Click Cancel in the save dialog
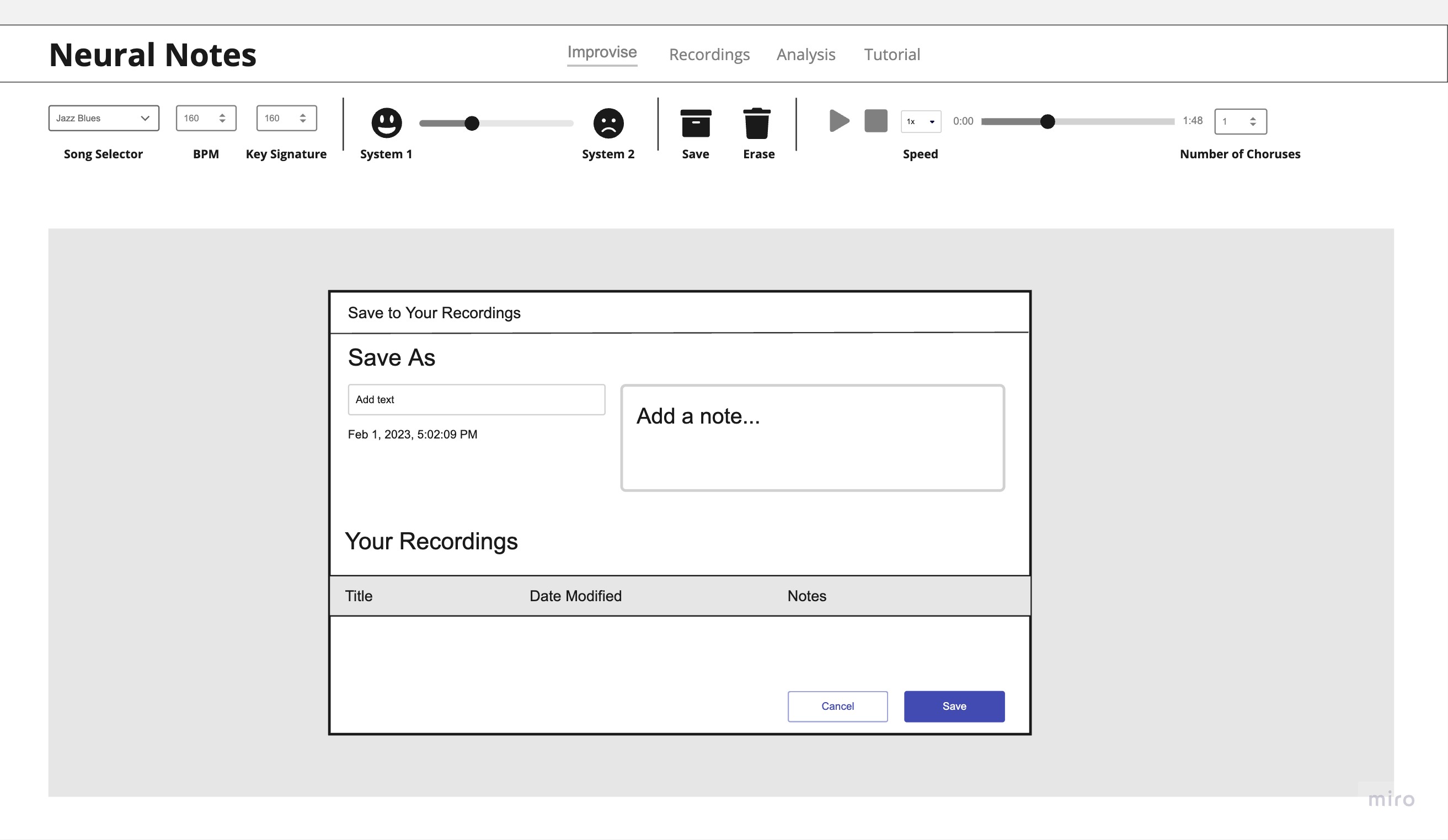Screen dimensions: 1448x840 (x=837, y=706)
